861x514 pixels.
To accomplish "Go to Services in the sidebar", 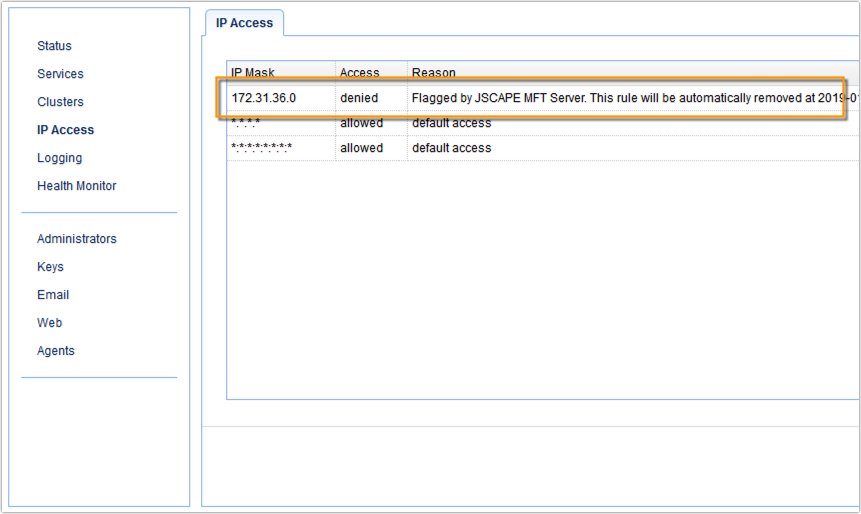I will coord(60,74).
